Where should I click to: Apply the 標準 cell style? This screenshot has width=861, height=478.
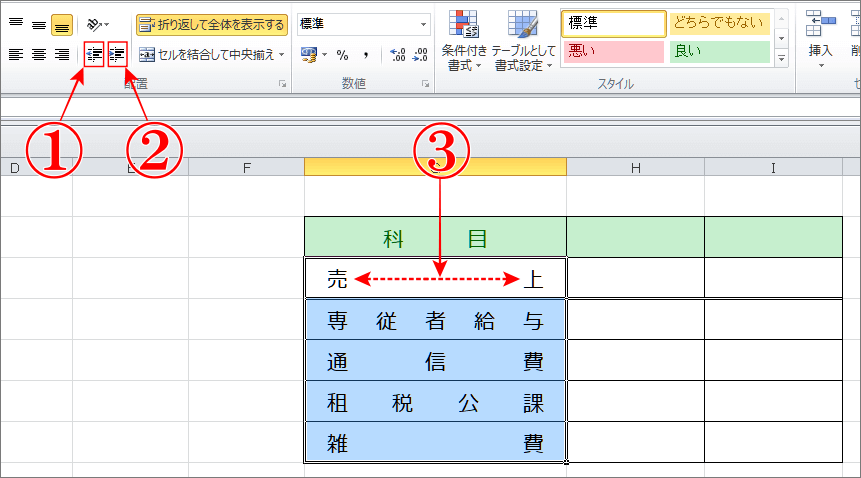(614, 24)
